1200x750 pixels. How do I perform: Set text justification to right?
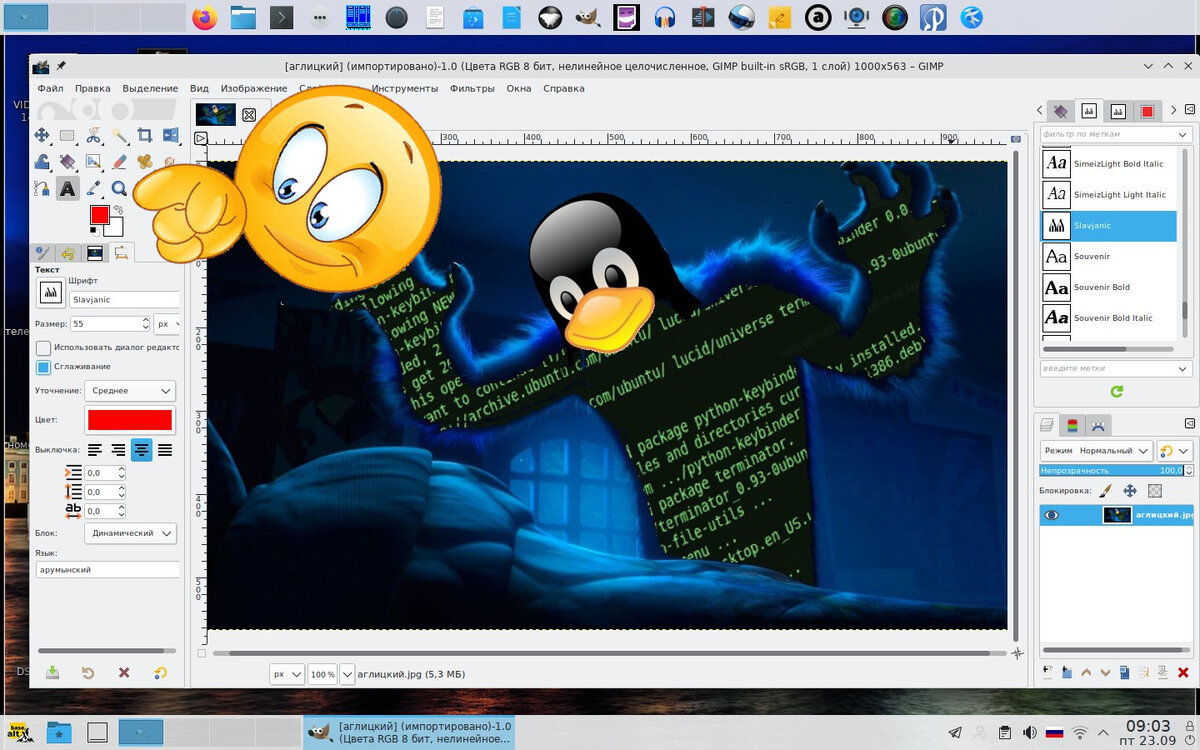coord(118,450)
